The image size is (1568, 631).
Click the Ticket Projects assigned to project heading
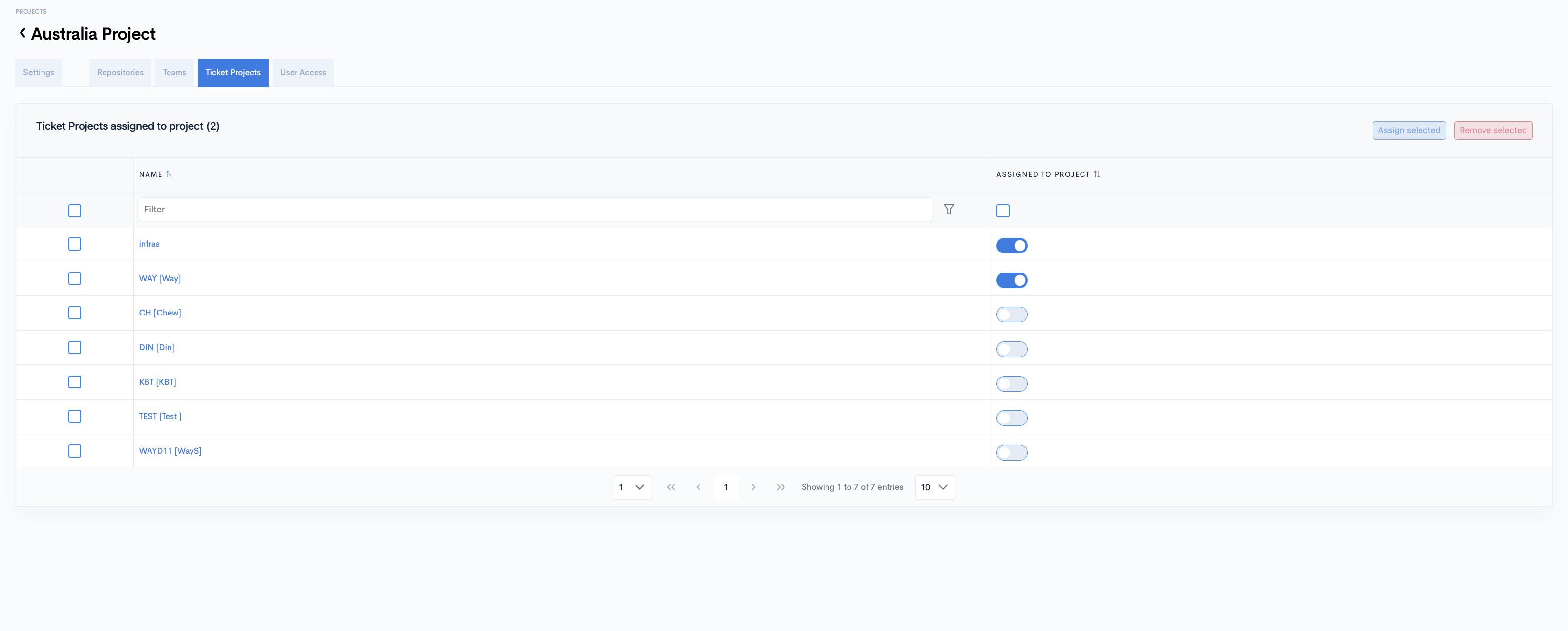pyautogui.click(x=128, y=126)
